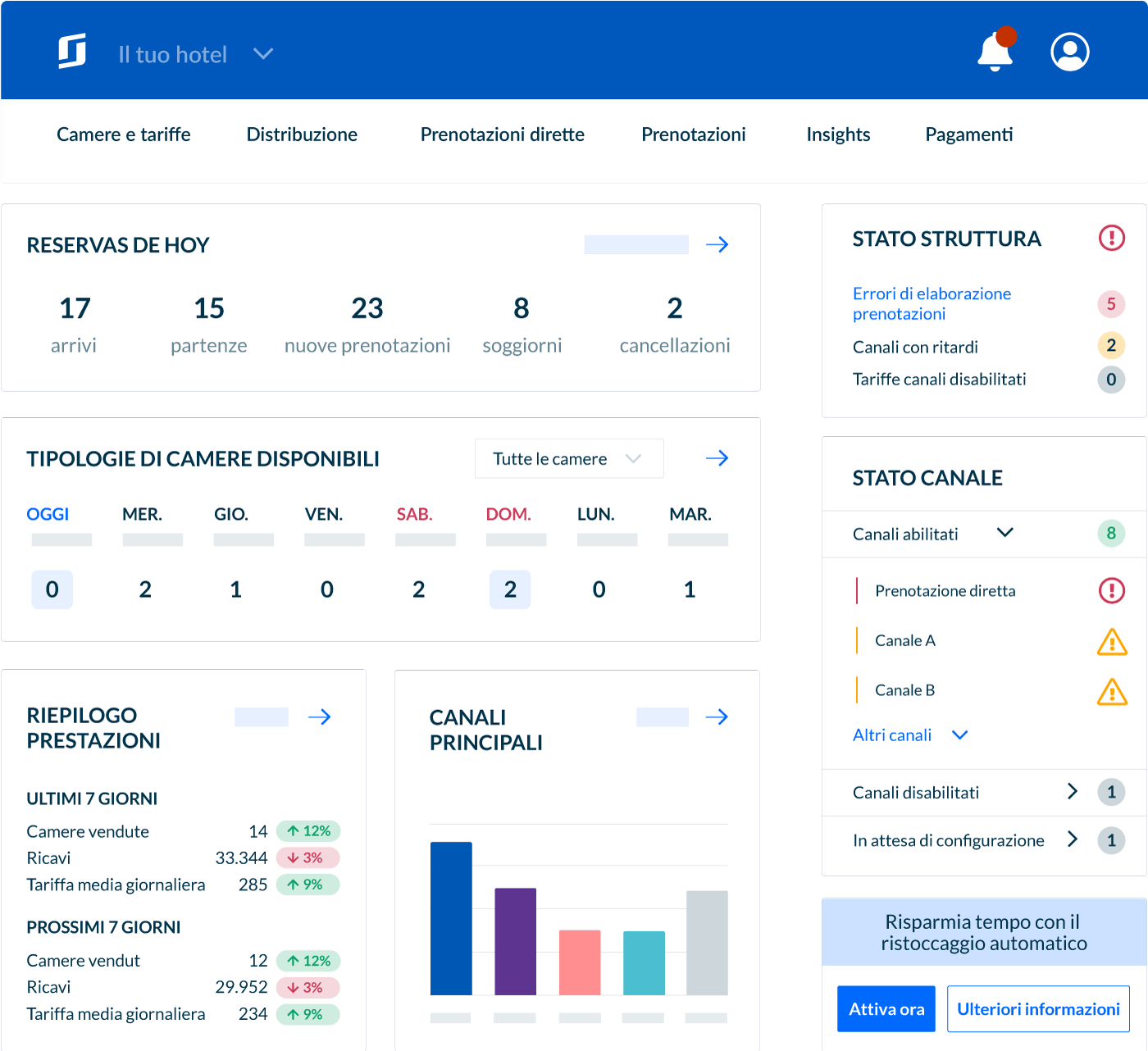Go to the Distribuzione tab
1148x1051 pixels.
pos(302,134)
